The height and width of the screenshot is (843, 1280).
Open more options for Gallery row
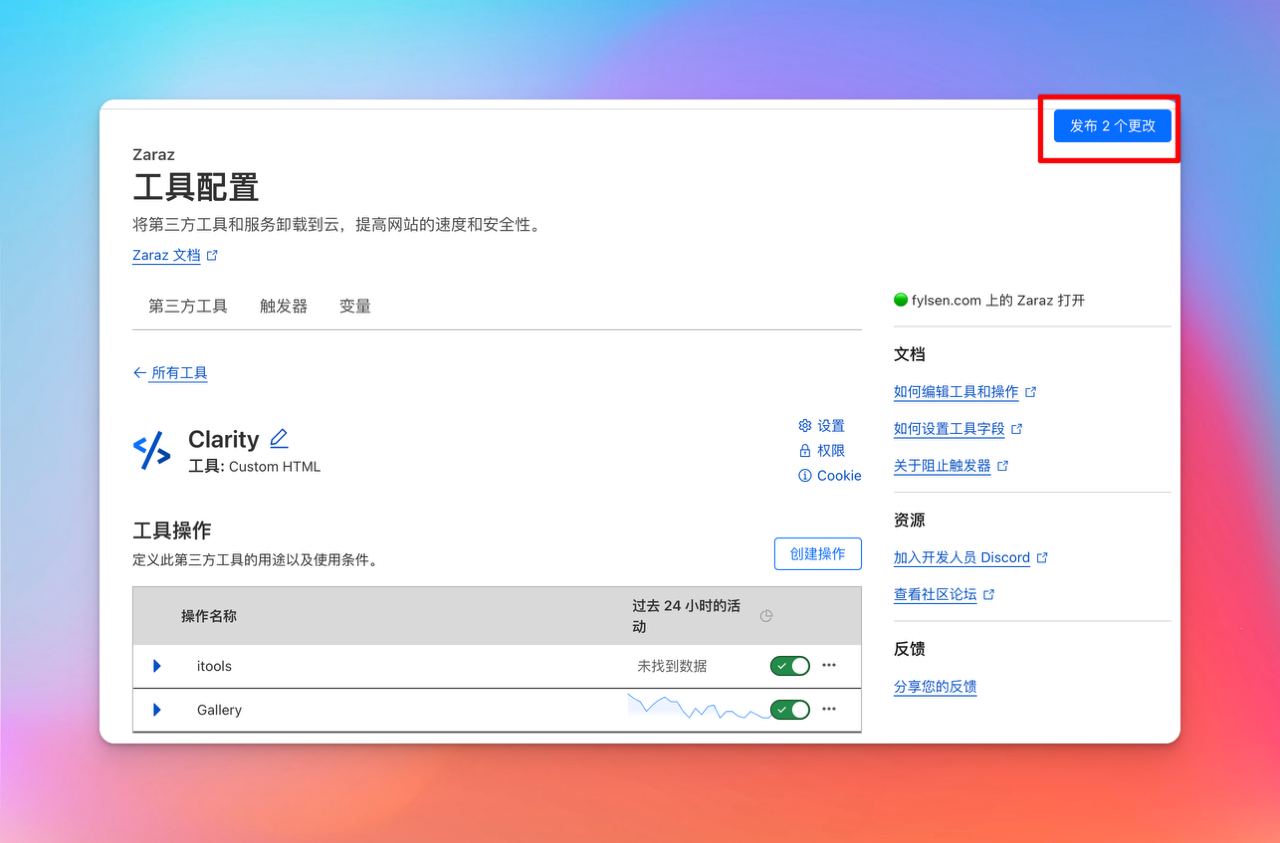829,709
